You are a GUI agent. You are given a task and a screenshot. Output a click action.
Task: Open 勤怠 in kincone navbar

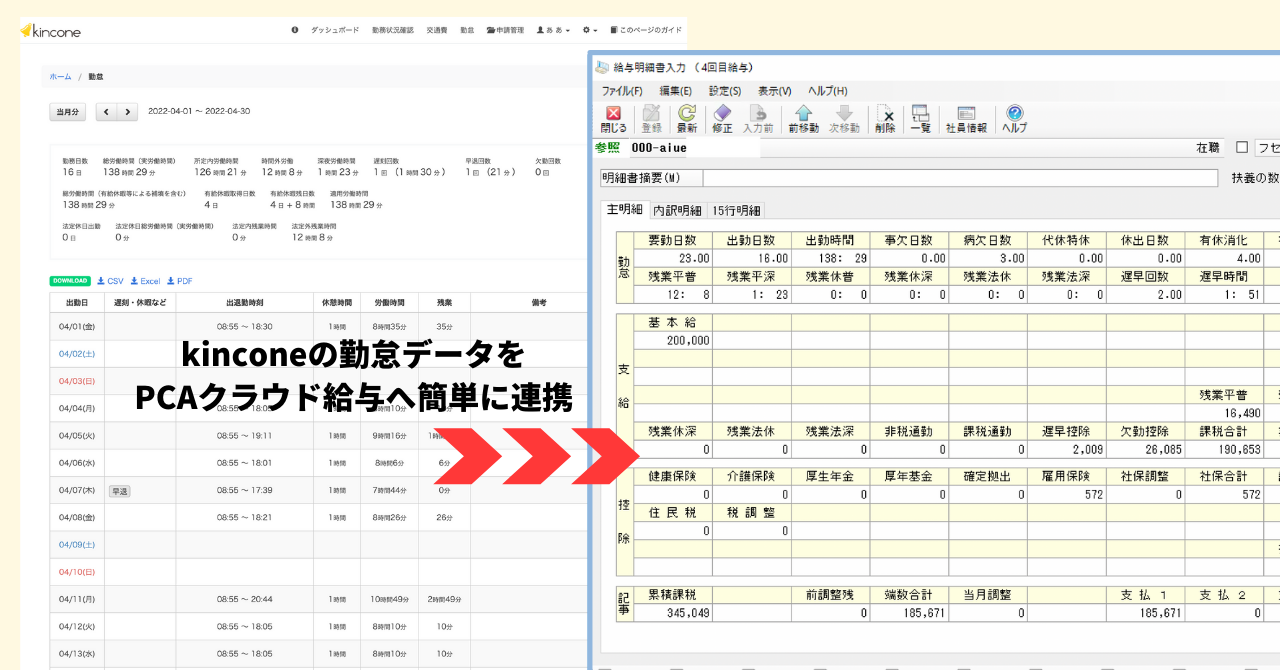pos(467,31)
